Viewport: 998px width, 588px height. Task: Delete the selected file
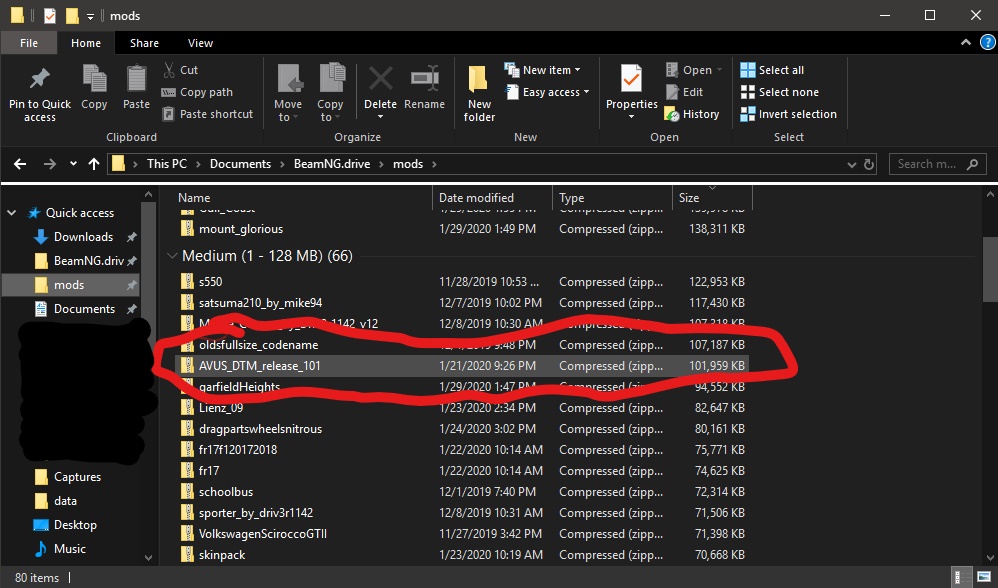pyautogui.click(x=381, y=93)
